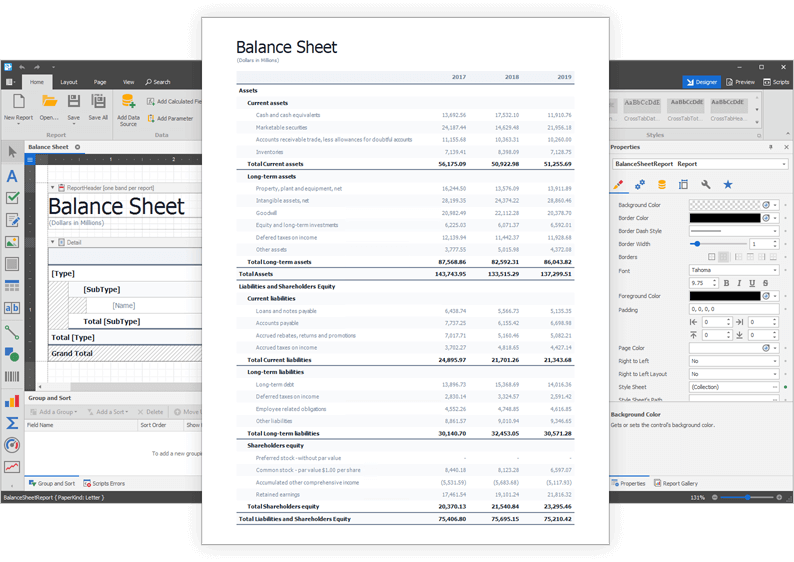Open the Report Gallery tab
This screenshot has width=794, height=562.
pos(676,484)
